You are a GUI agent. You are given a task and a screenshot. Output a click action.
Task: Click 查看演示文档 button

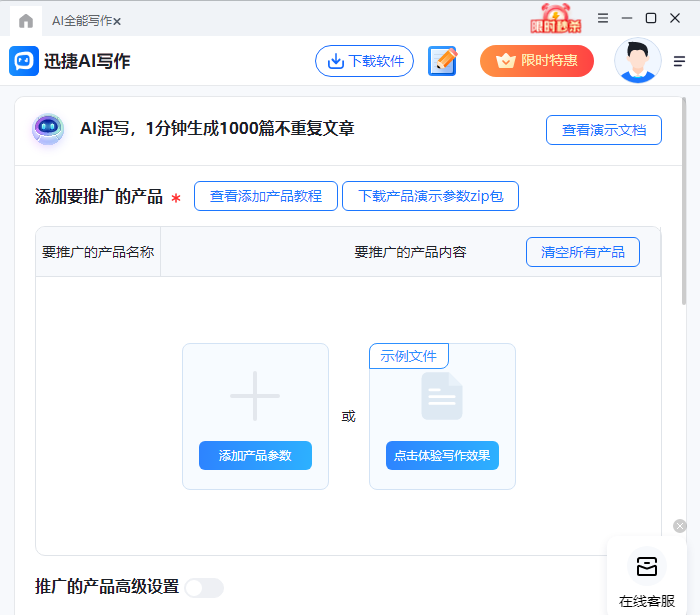[604, 130]
